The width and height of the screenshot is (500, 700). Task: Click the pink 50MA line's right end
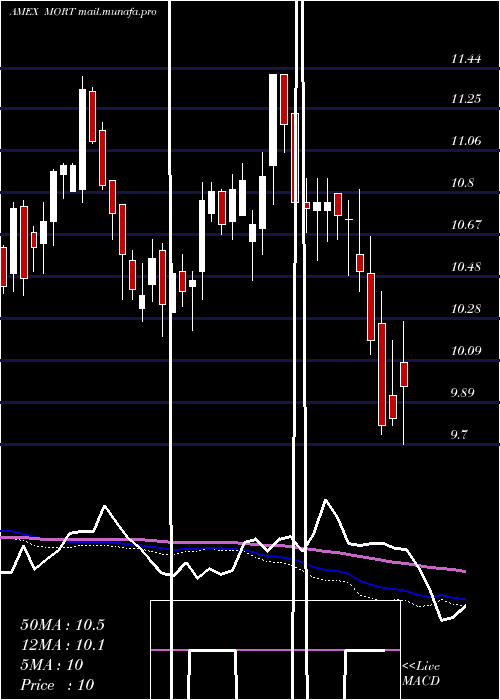464,571
